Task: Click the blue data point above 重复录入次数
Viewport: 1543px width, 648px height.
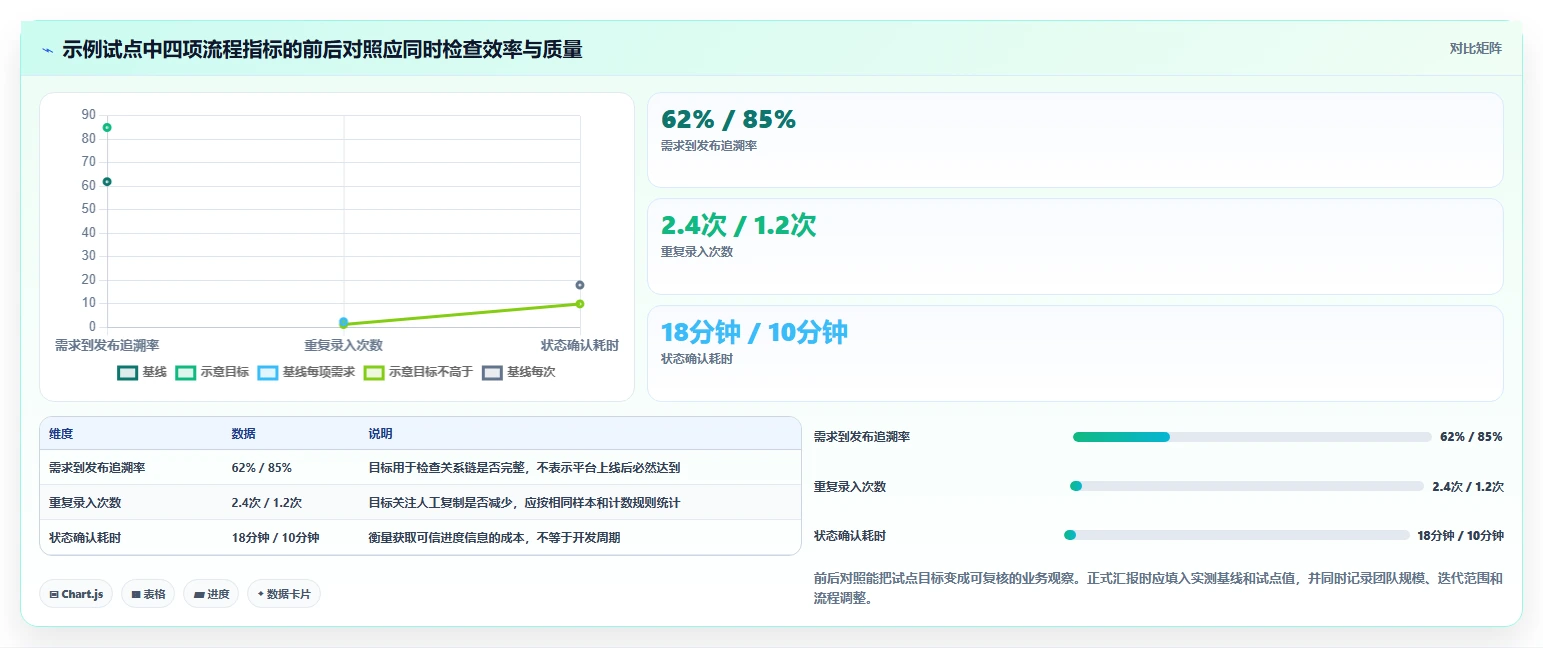Action: (344, 321)
